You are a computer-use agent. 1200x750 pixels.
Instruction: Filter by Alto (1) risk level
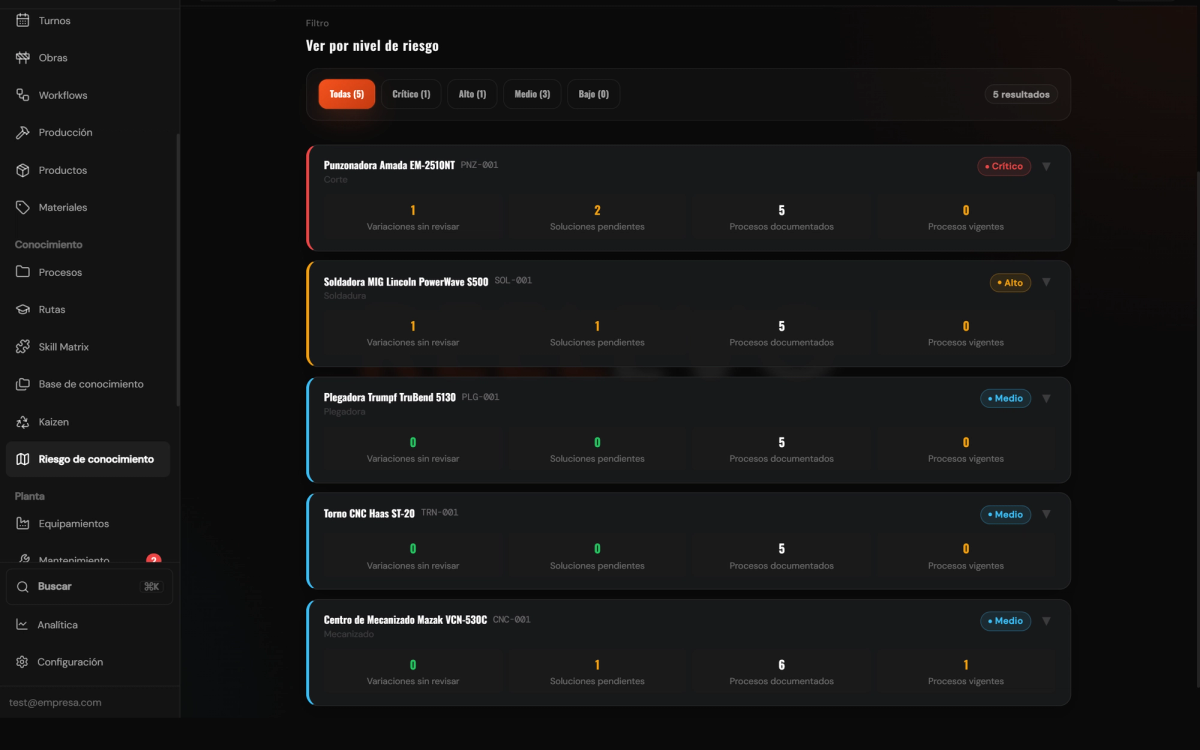472,94
